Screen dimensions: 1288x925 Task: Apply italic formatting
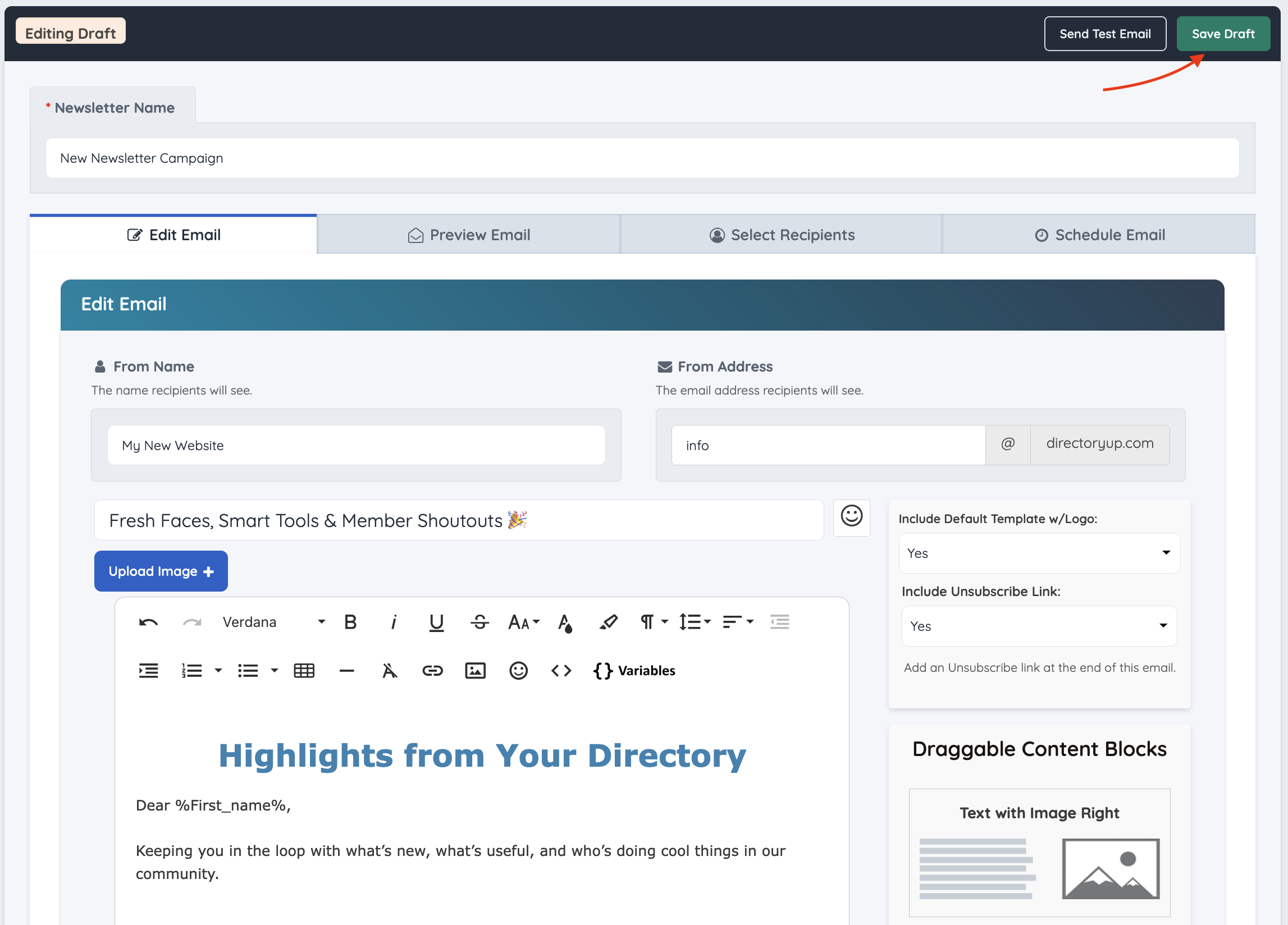(394, 622)
